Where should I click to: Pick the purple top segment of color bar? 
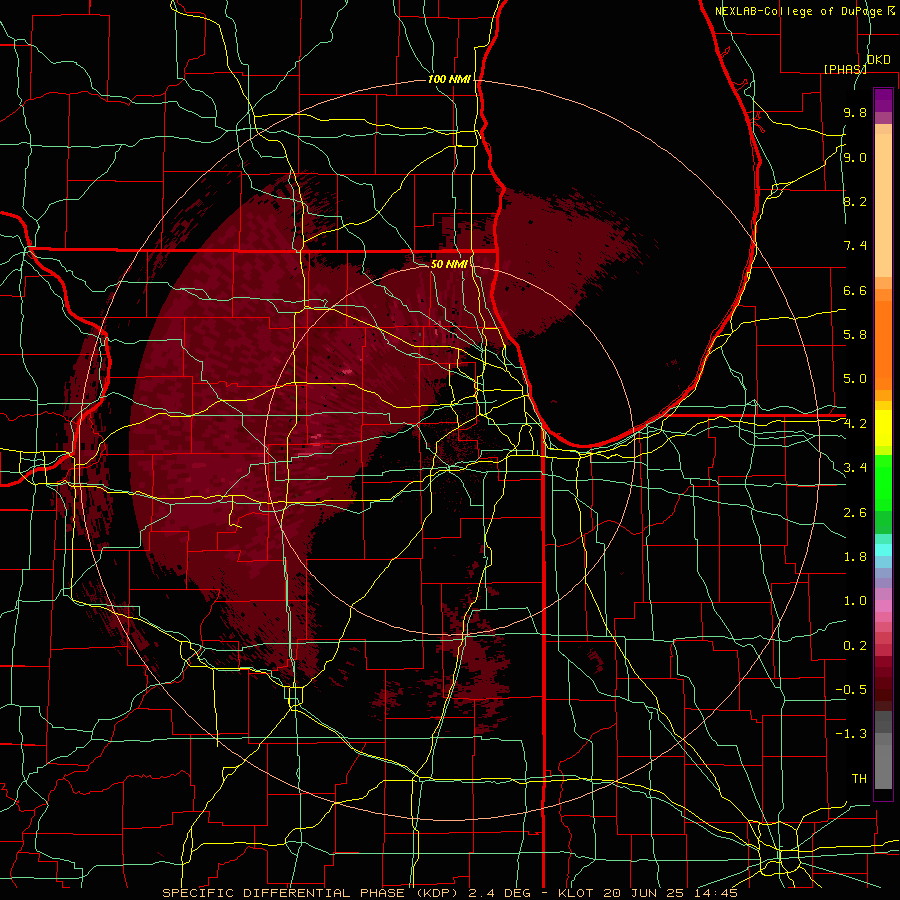pos(883,100)
